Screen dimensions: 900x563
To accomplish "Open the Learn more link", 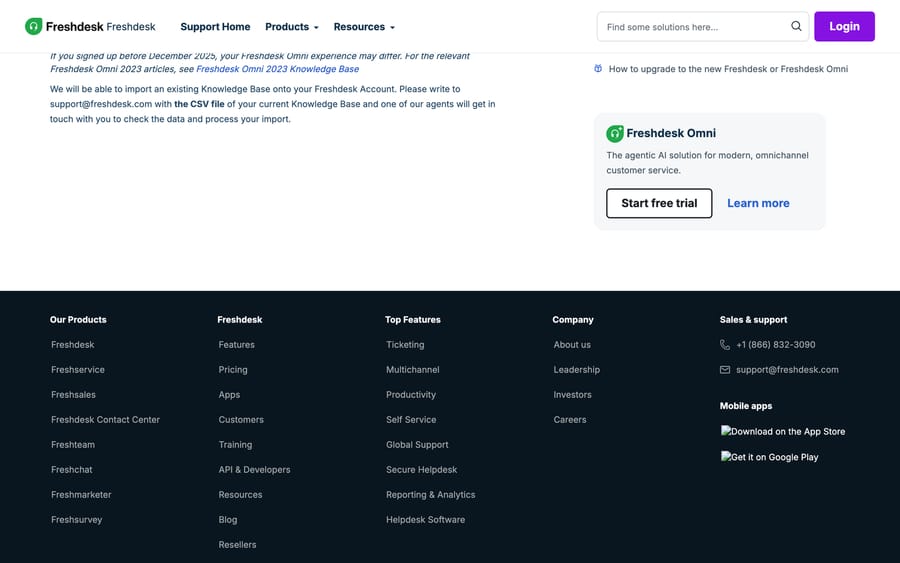I will coord(758,203).
